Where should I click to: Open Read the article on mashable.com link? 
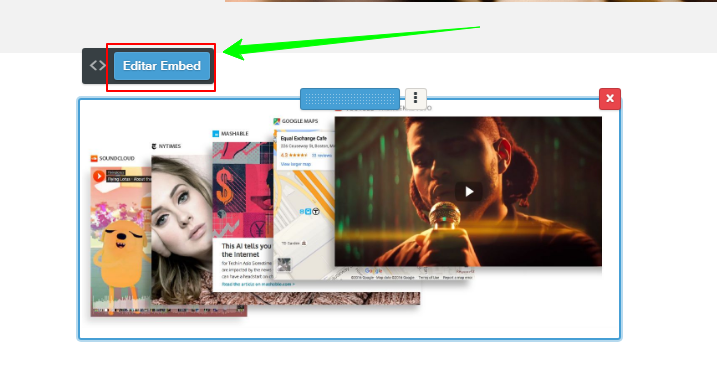pos(258,284)
